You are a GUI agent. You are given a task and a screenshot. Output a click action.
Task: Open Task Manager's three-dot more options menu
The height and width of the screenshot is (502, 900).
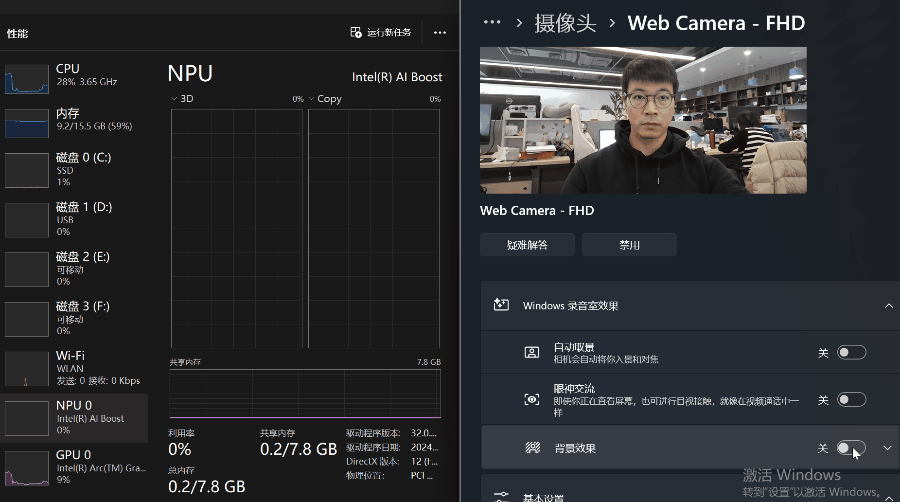tap(440, 32)
